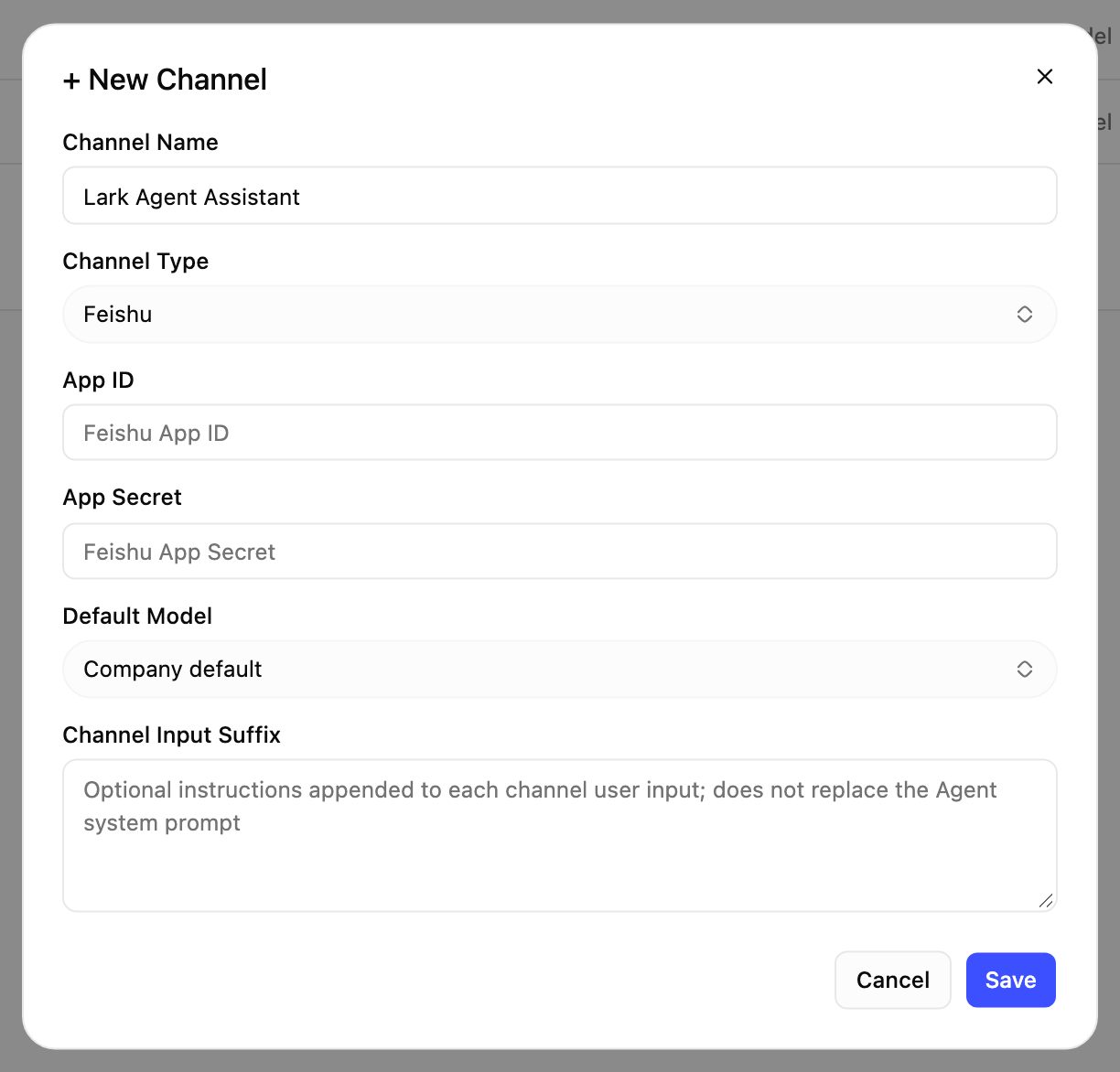Click the App Secret label
This screenshot has width=1120, height=1072.
click(123, 498)
